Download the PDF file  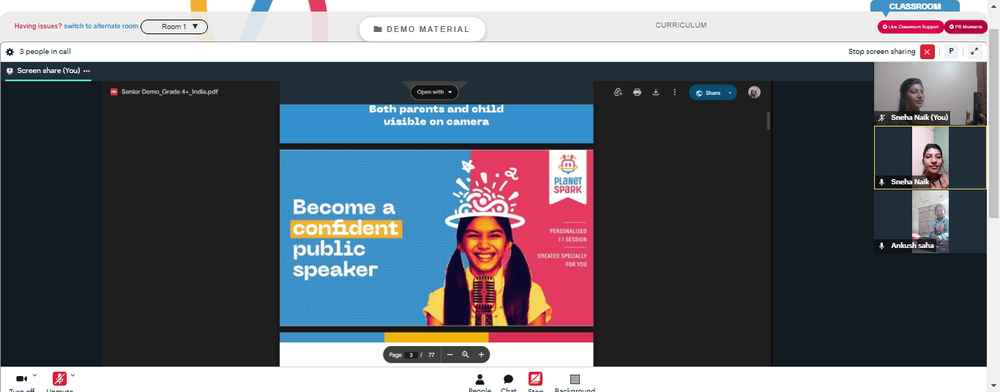coord(655,92)
